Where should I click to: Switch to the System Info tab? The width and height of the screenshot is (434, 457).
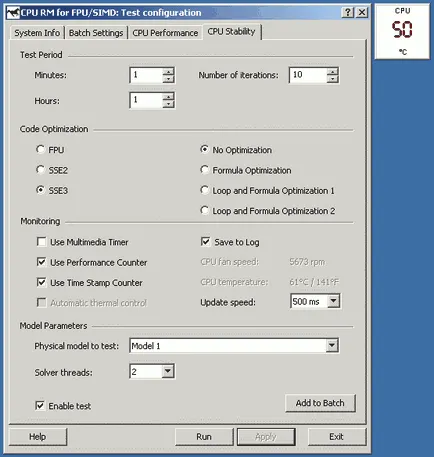[37, 33]
